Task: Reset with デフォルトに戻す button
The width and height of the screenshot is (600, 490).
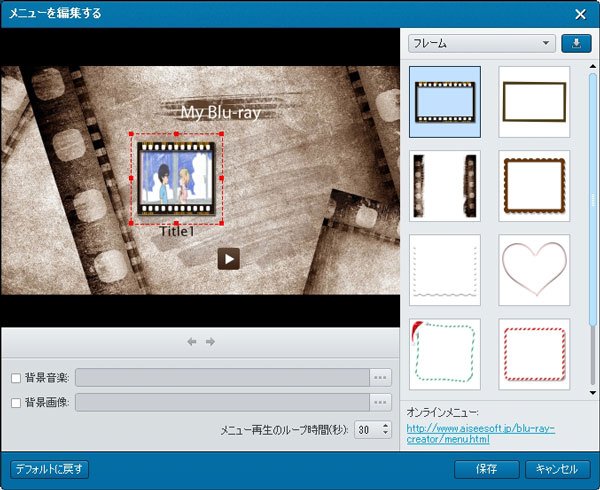Action: coord(49,468)
